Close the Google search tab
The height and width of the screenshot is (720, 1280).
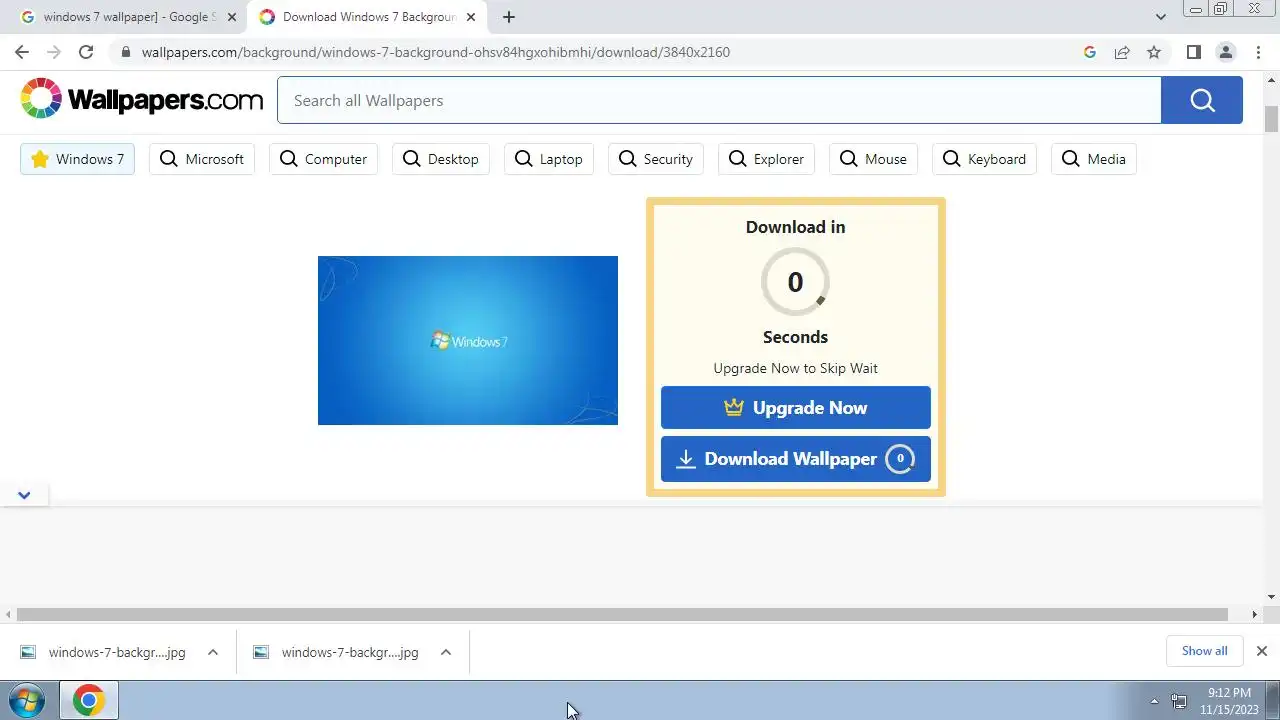pyautogui.click(x=232, y=17)
